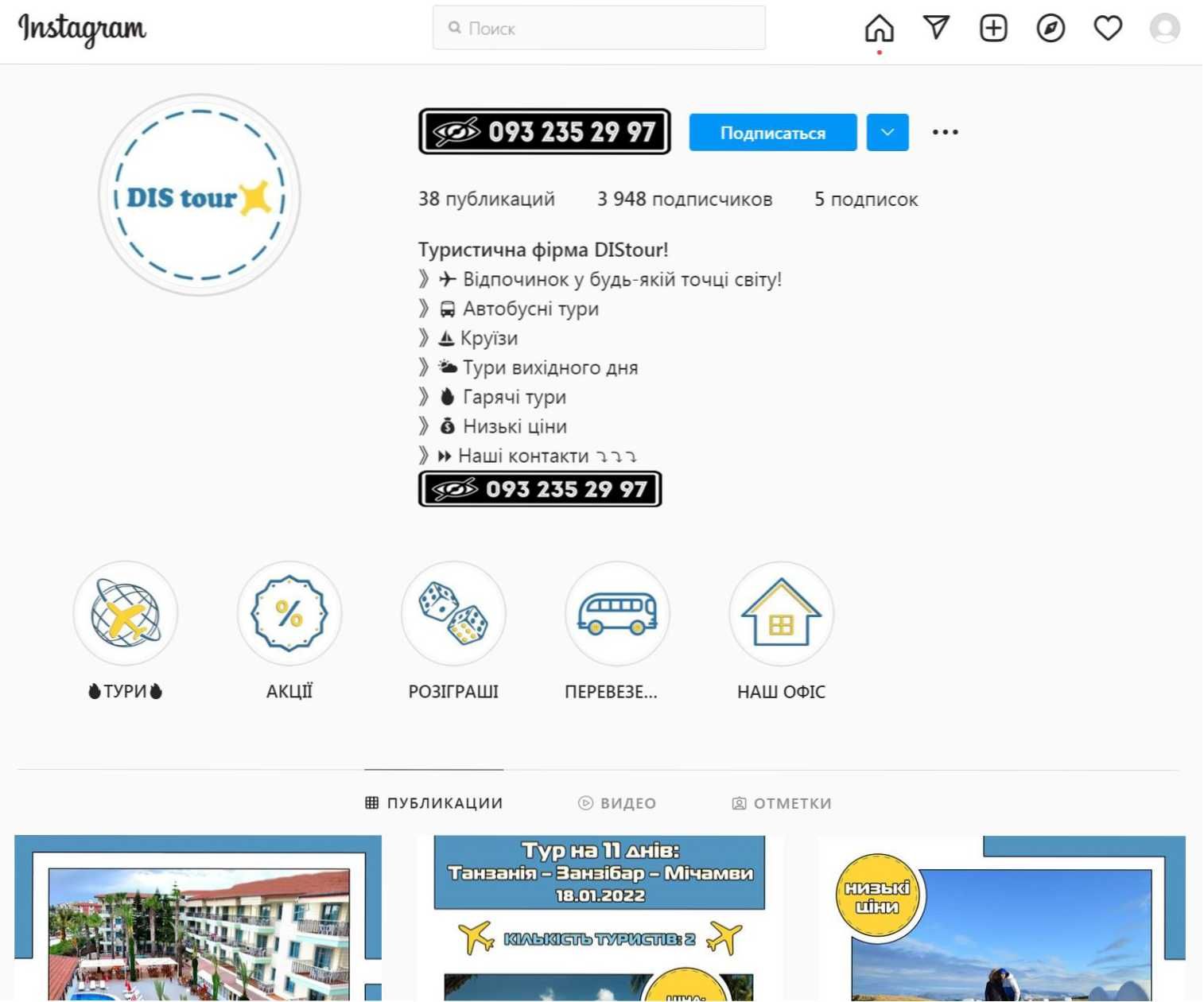Click the Instagram logo
The height and width of the screenshot is (1002, 1204).
pyautogui.click(x=82, y=29)
